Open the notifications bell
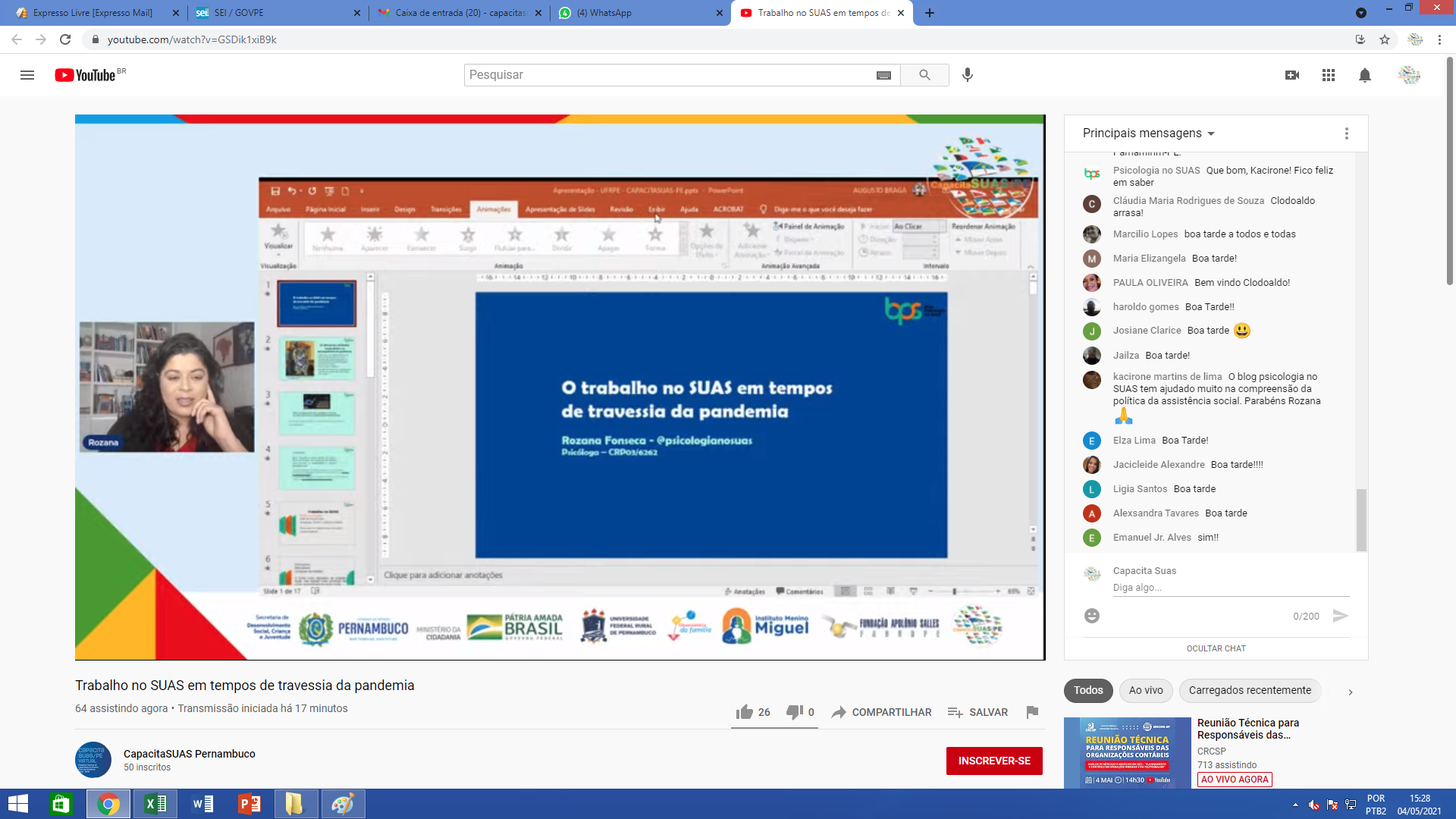 tap(1365, 75)
